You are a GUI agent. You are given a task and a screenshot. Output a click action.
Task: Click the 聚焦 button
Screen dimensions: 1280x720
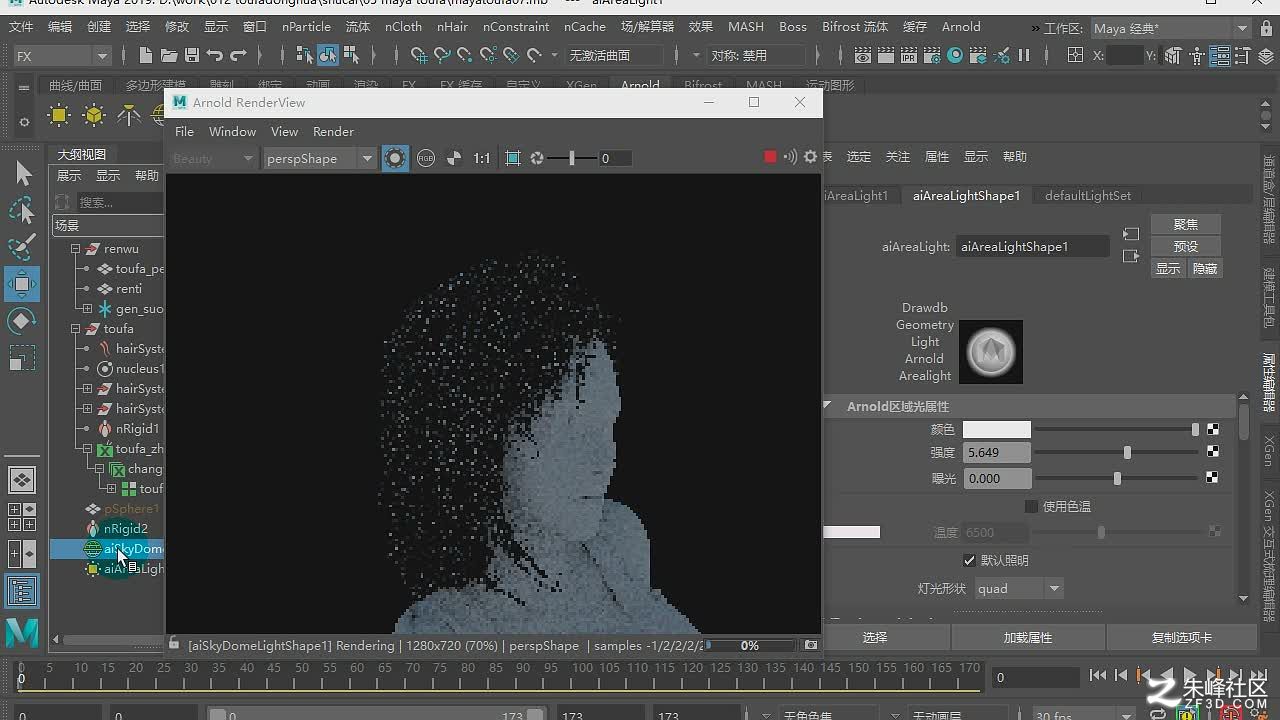tap(1186, 224)
